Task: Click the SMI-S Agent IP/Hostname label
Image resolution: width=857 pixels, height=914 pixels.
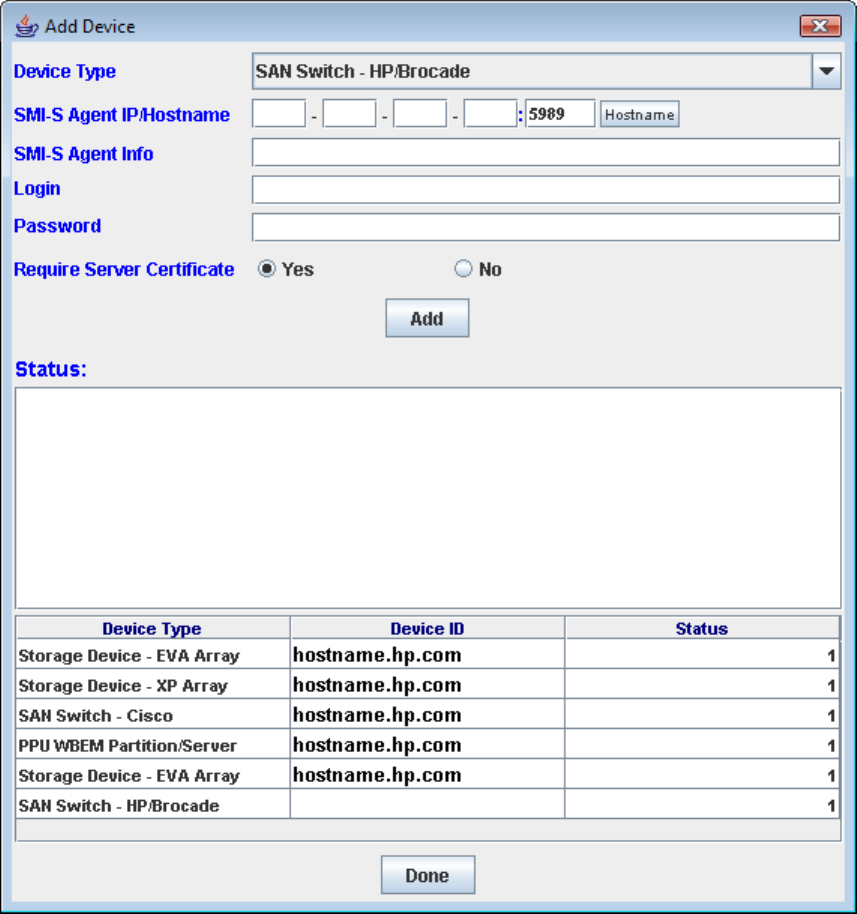Action: click(122, 115)
